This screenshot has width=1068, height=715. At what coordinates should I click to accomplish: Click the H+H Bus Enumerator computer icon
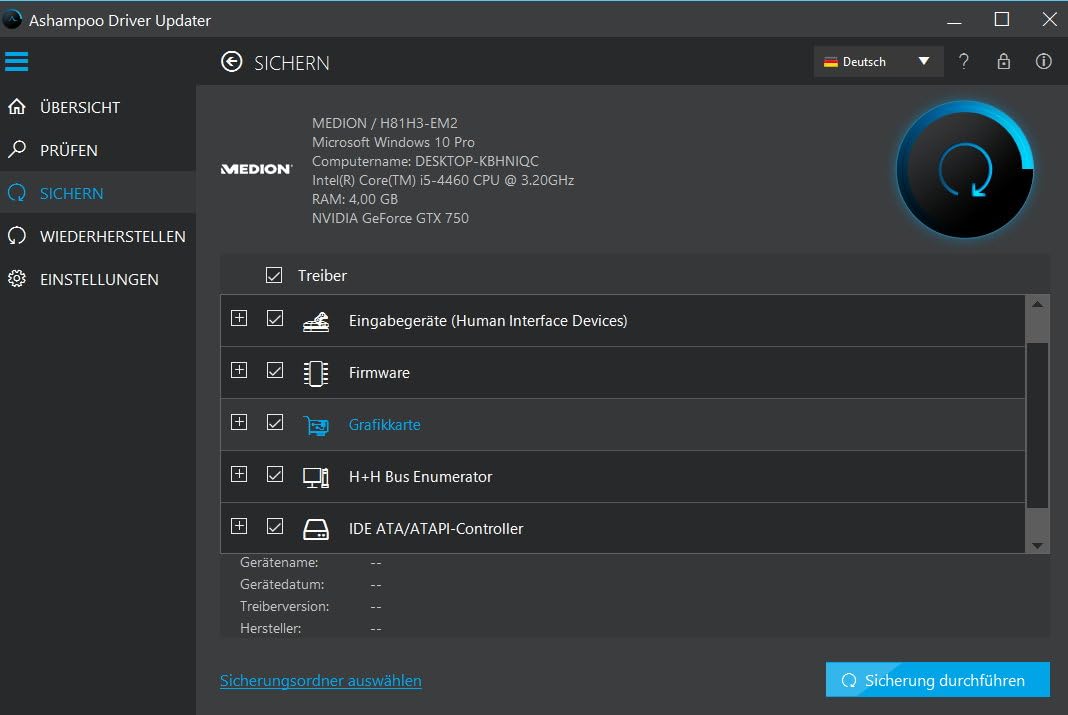(x=315, y=477)
